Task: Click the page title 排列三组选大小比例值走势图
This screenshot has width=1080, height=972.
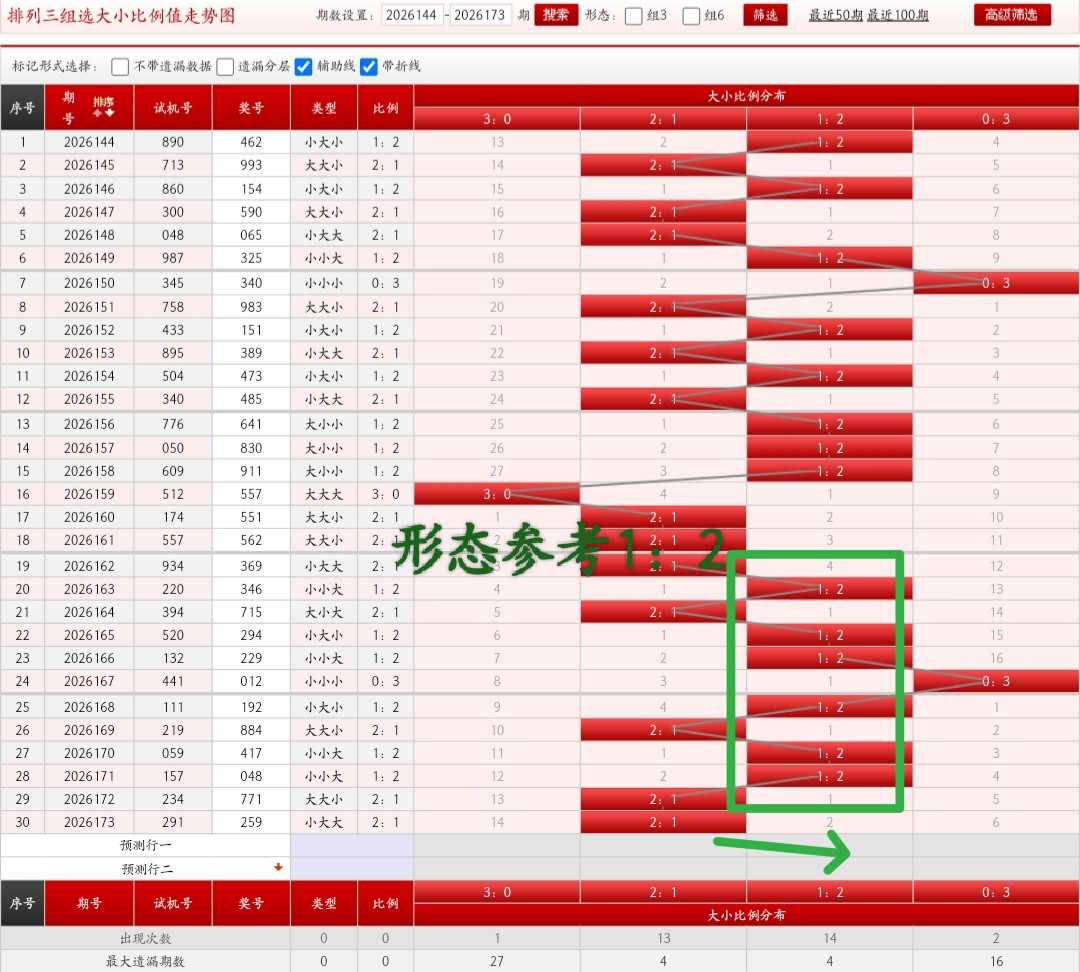Action: point(121,15)
